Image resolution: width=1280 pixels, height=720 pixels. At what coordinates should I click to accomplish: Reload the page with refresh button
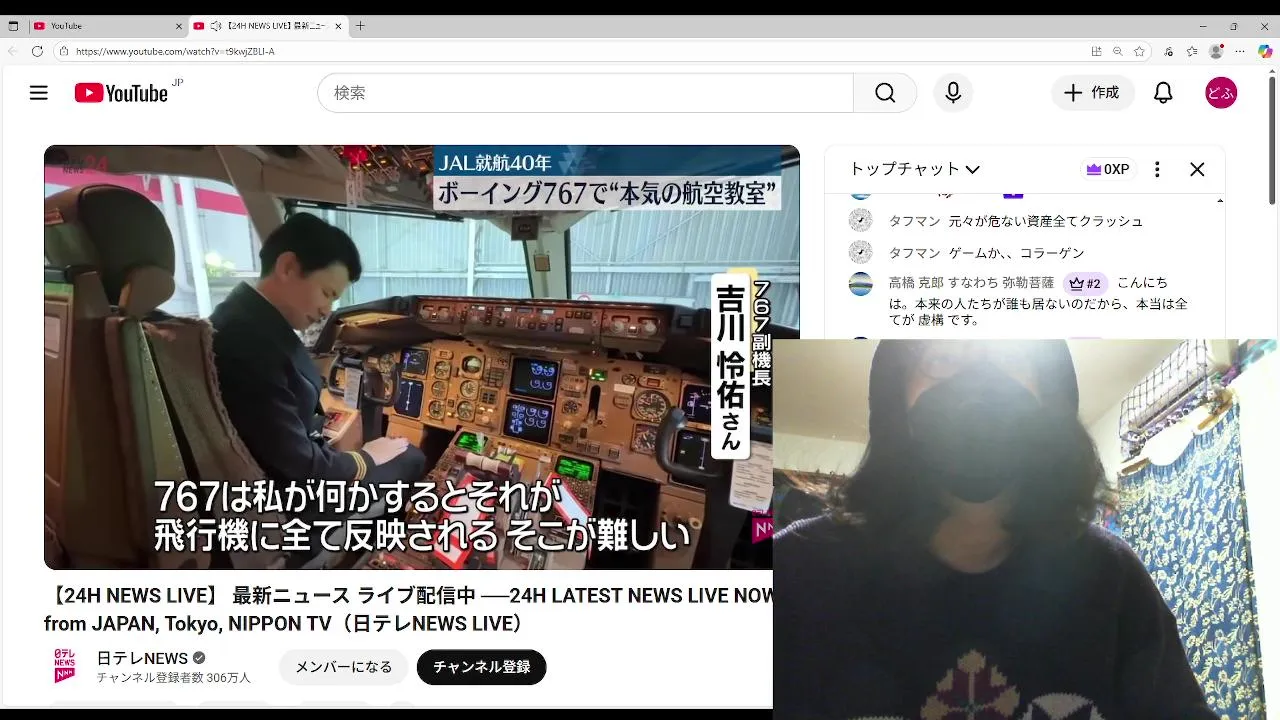click(37, 51)
